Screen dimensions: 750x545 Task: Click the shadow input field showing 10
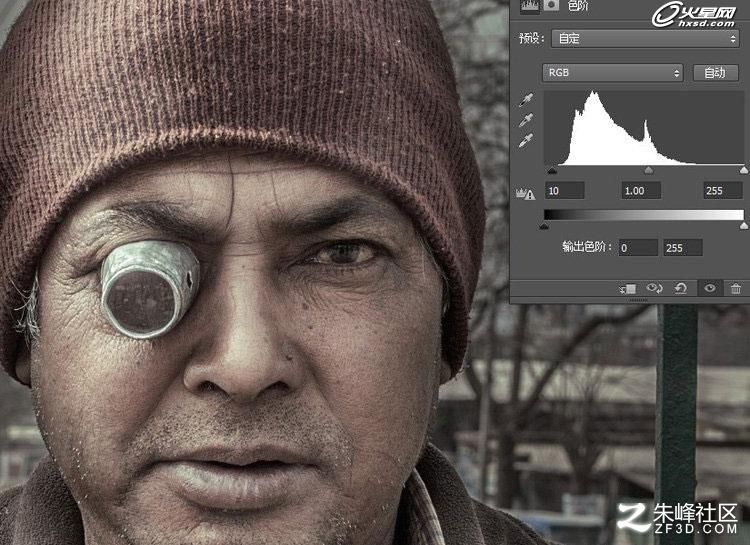565,190
